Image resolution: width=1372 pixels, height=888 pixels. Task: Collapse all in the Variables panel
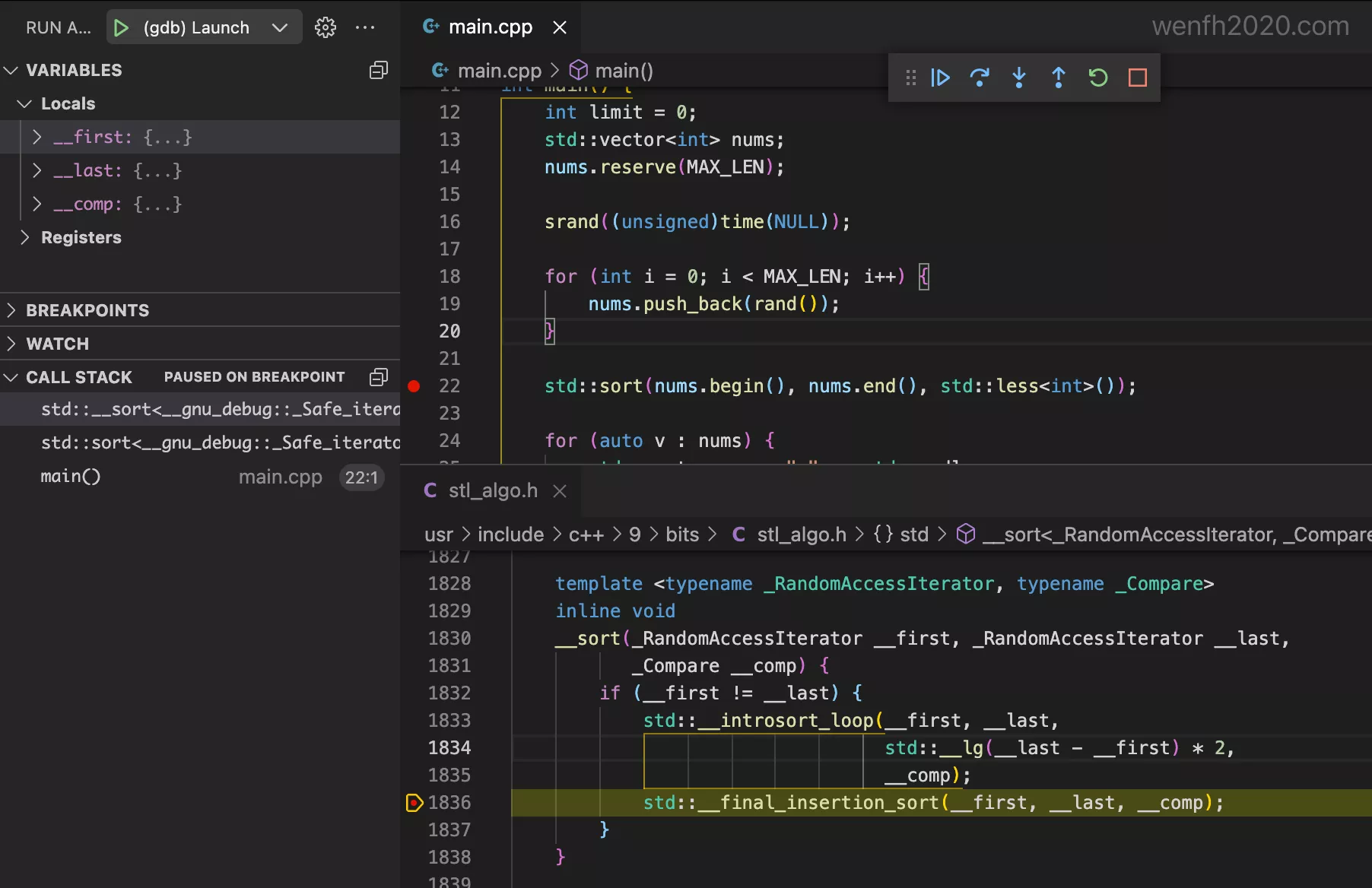coord(379,70)
